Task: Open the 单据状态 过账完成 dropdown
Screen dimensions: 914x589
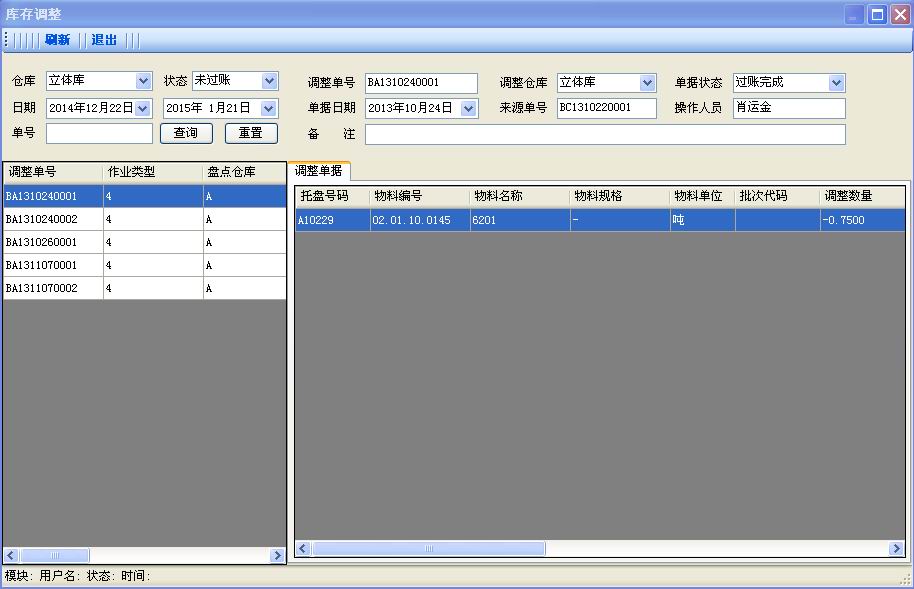Action: coord(836,83)
